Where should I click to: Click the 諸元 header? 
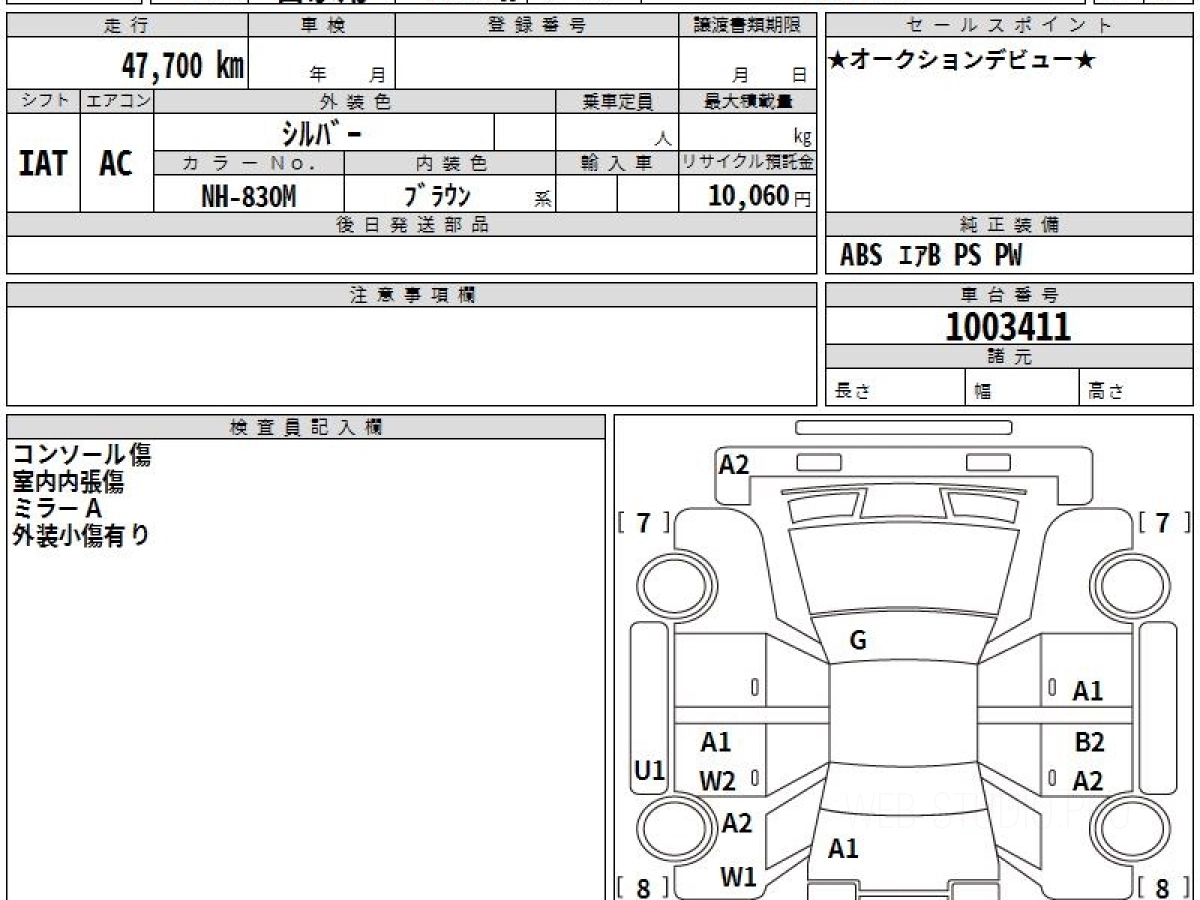coord(1010,357)
